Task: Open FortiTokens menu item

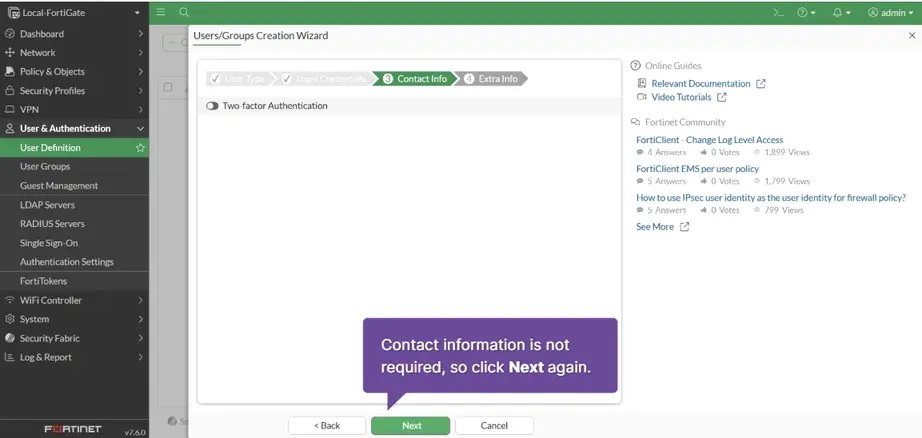Action: 74,281
